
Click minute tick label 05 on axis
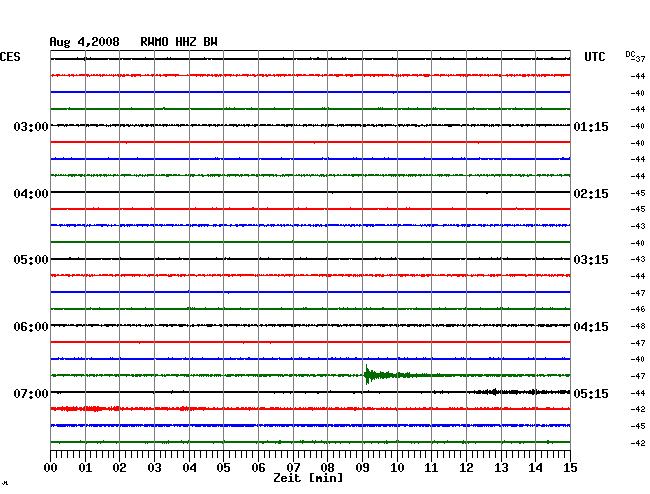[223, 467]
